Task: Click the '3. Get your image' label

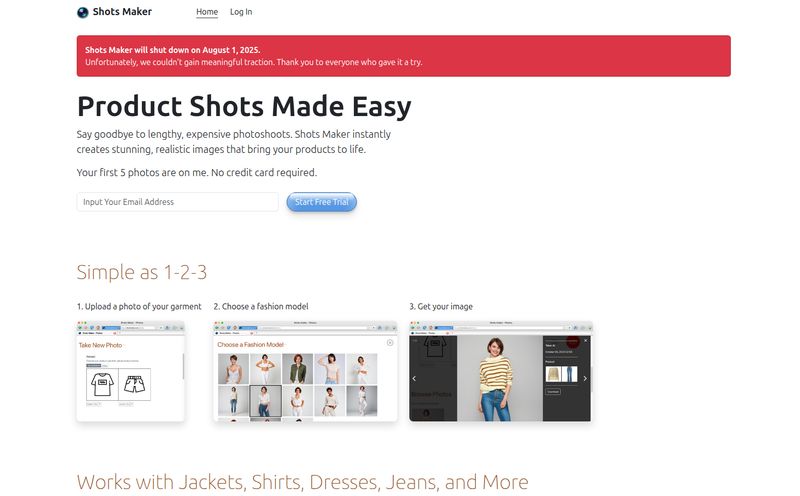Action: [x=441, y=307]
